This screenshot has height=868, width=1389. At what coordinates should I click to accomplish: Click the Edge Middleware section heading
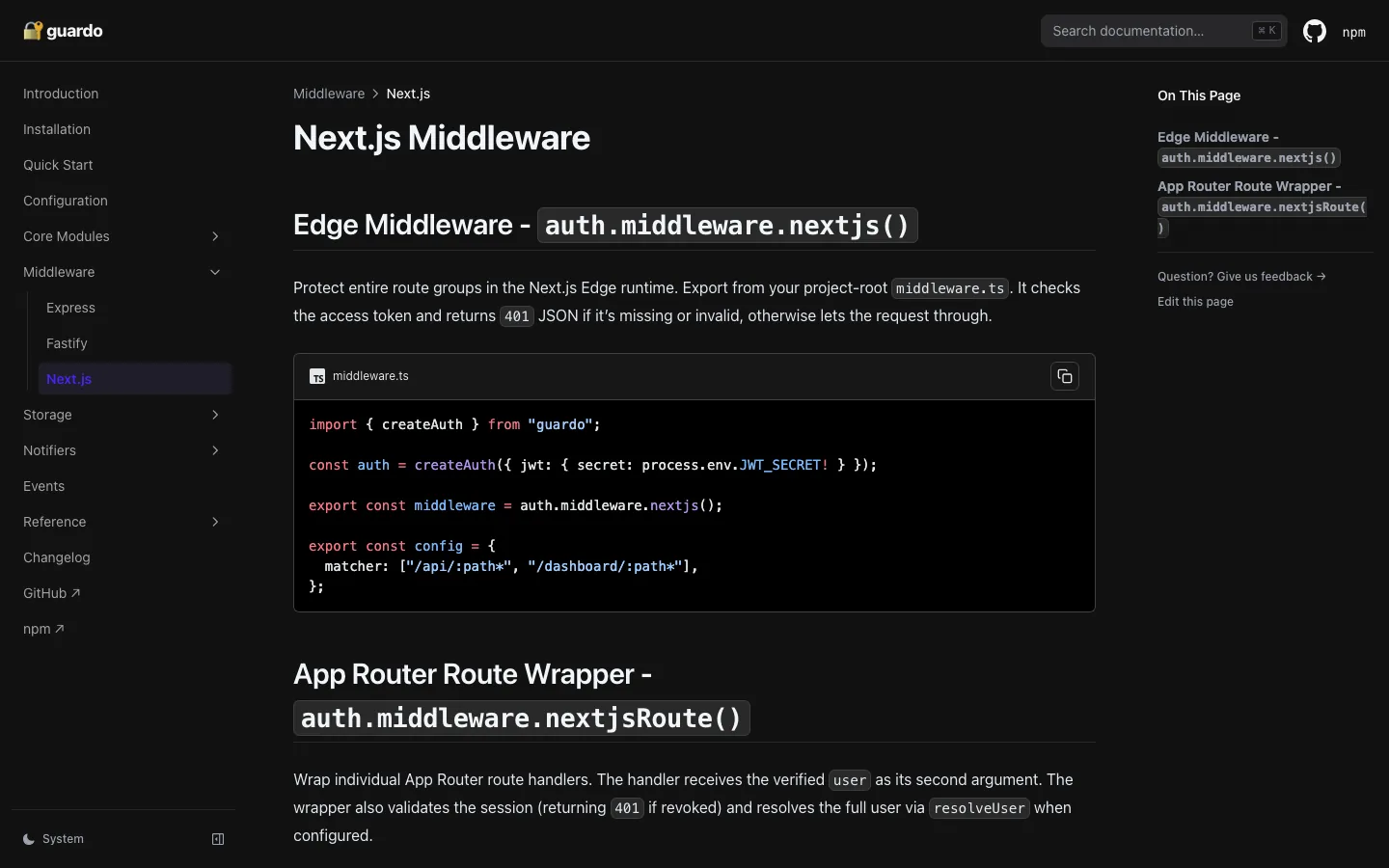605,225
